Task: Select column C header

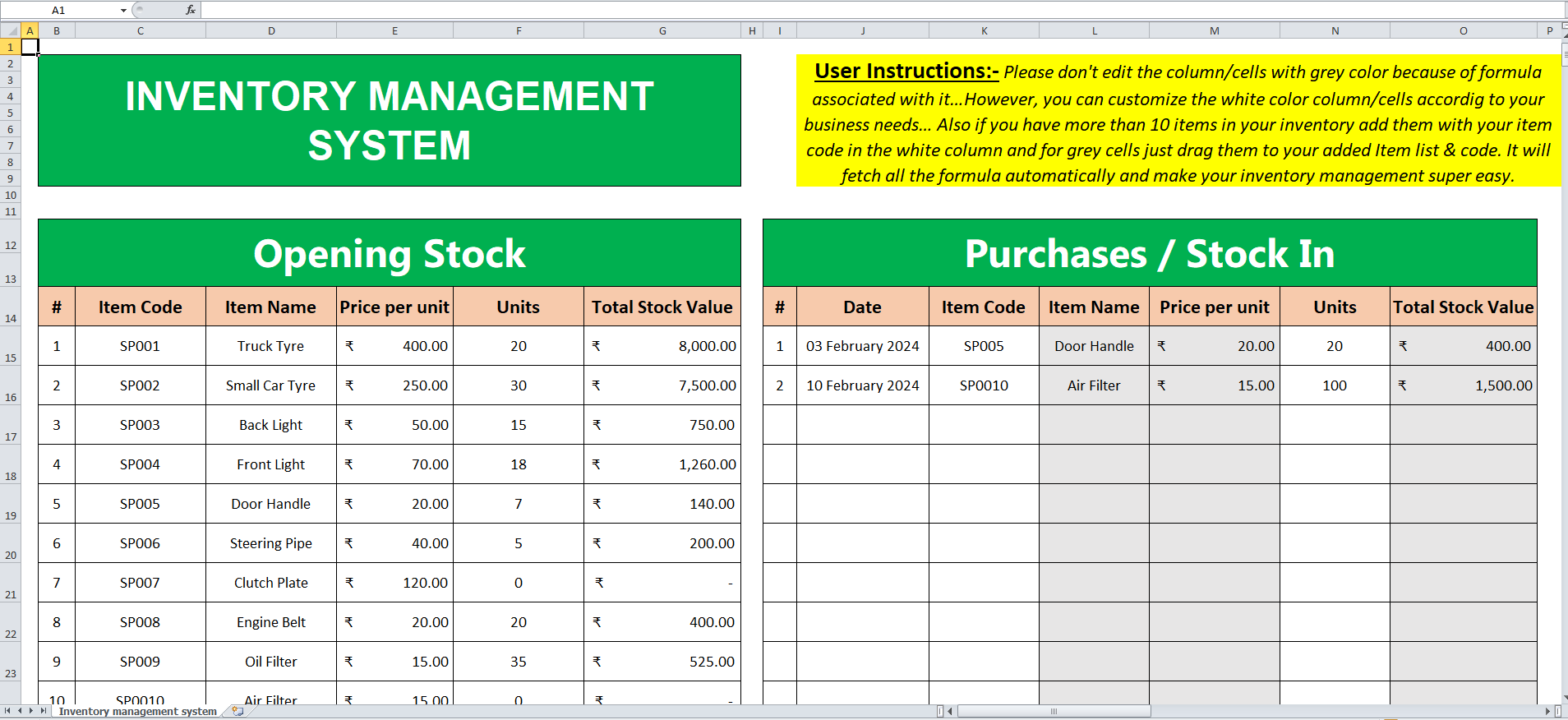Action: point(141,30)
